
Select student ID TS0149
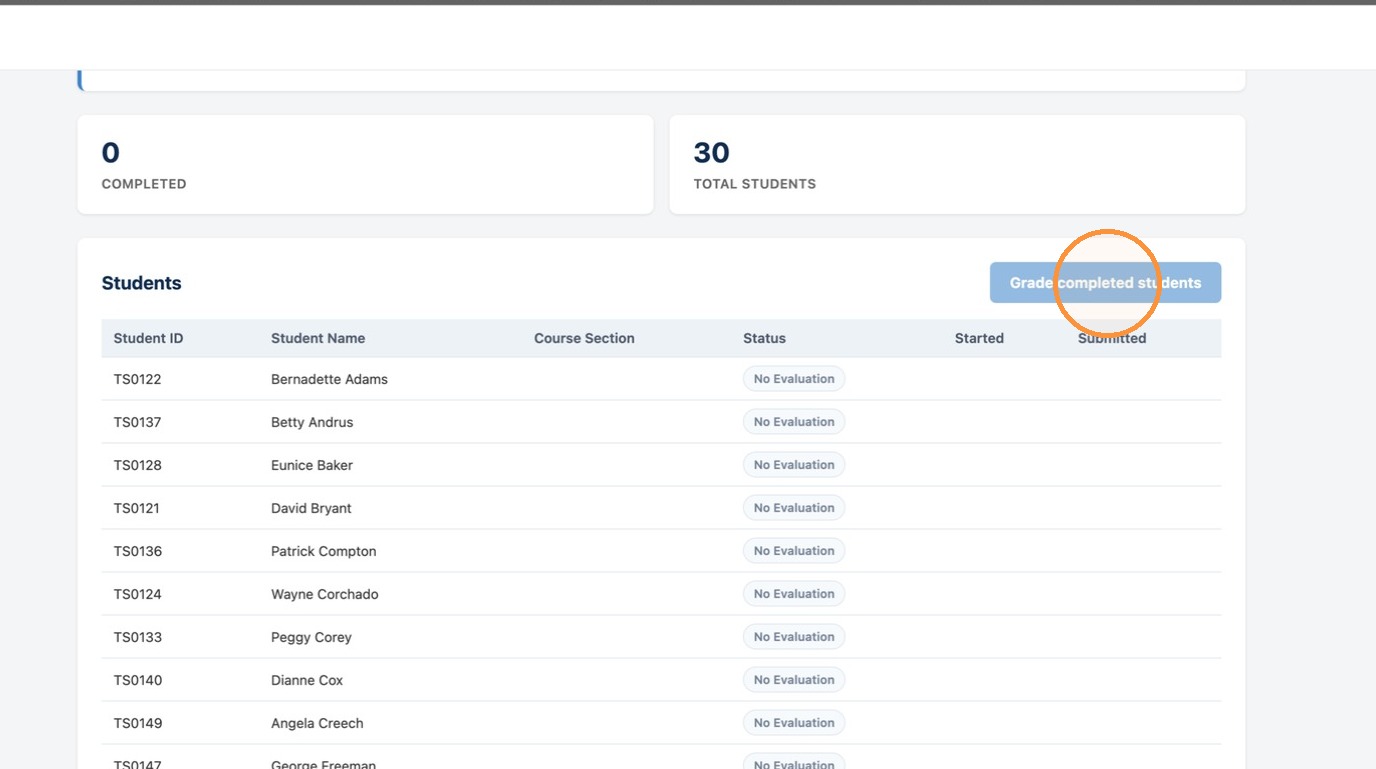(137, 723)
